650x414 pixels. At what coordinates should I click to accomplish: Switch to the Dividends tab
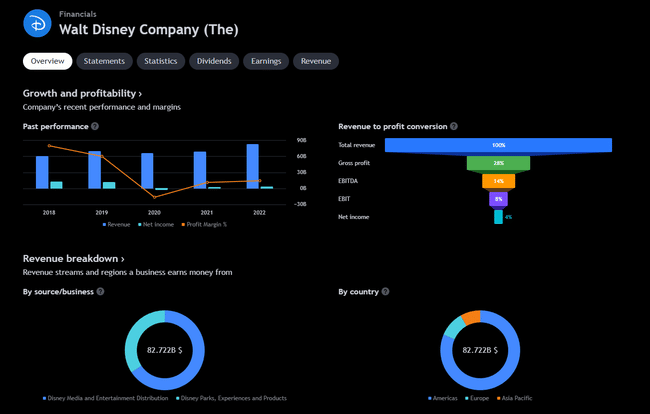coord(214,61)
